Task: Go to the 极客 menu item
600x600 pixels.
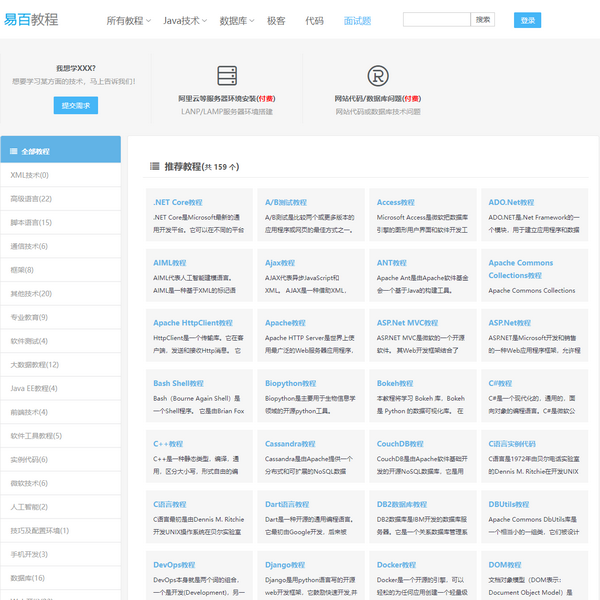Action: coord(276,20)
